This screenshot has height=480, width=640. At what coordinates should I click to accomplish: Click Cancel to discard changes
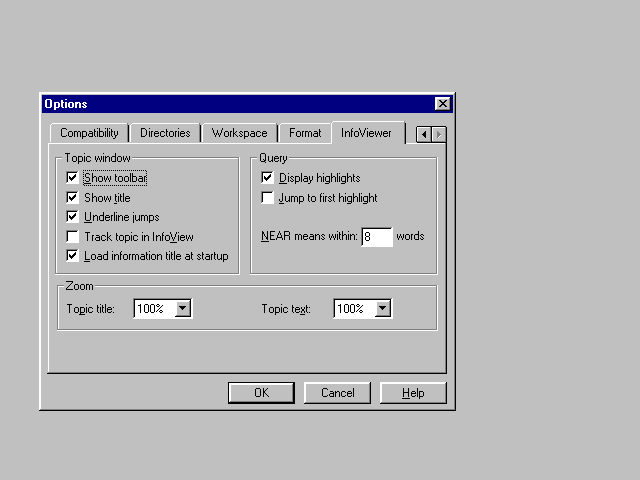click(337, 393)
